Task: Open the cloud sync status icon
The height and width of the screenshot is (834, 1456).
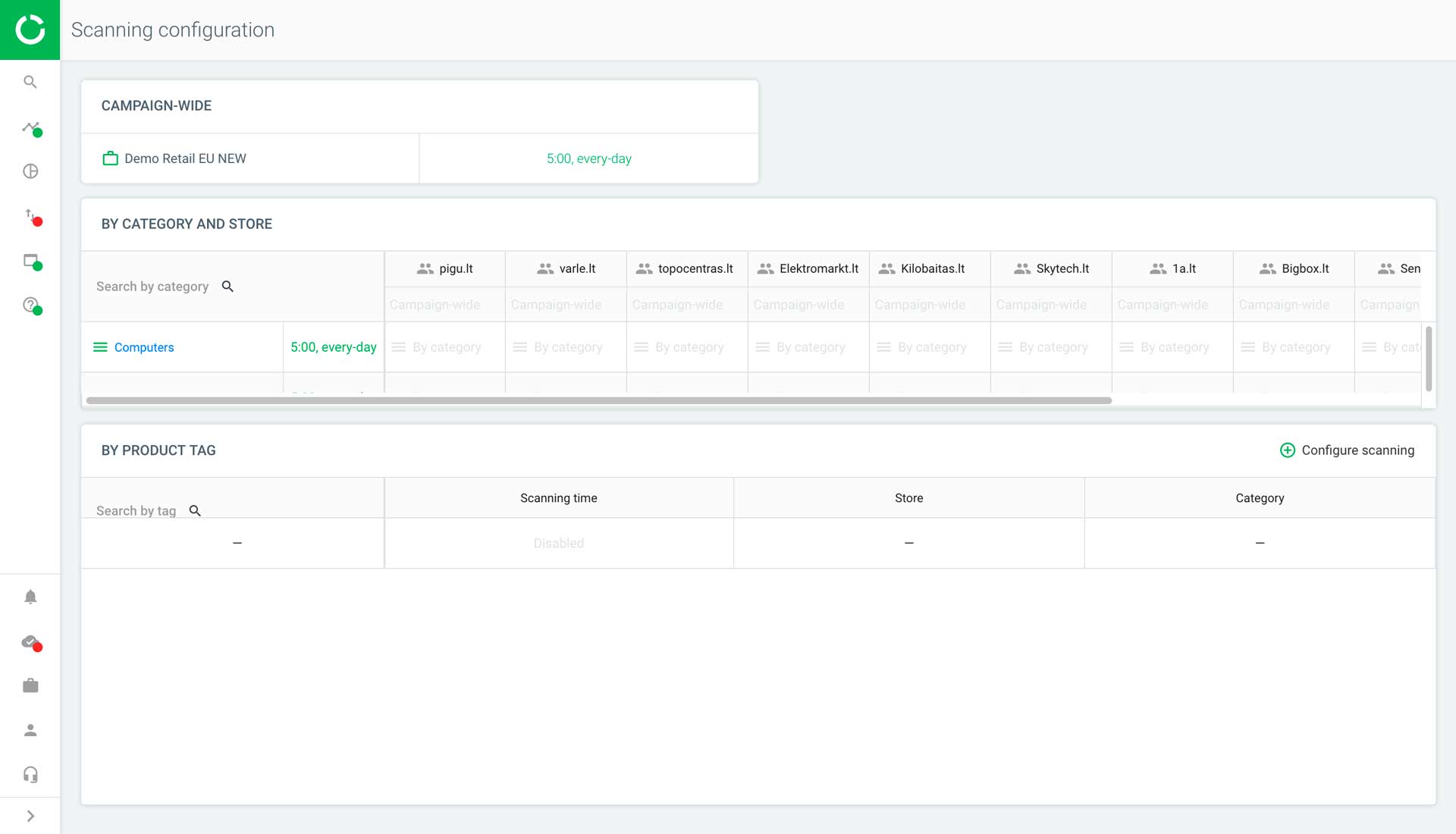Action: pyautogui.click(x=30, y=644)
